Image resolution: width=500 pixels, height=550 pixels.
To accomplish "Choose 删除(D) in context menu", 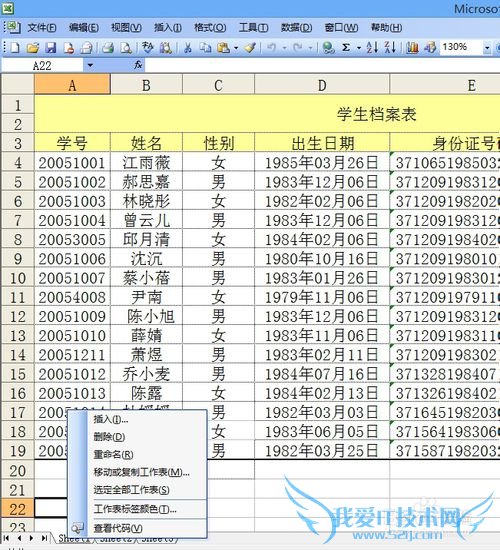I will 137,437.
